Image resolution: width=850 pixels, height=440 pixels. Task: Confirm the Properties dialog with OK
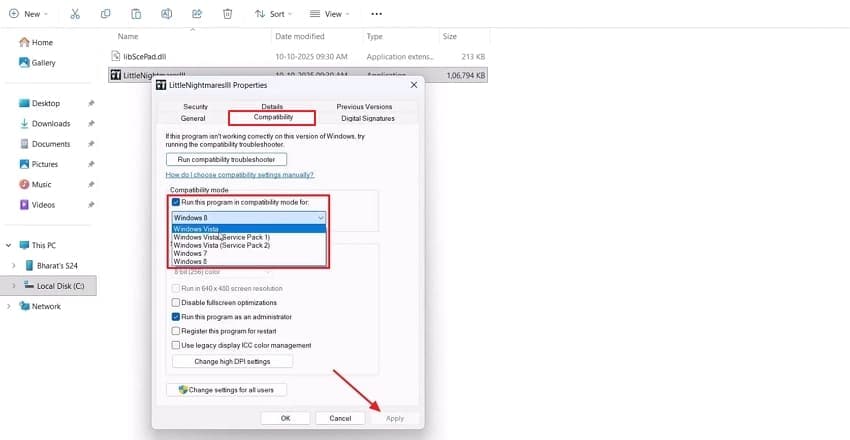click(285, 418)
